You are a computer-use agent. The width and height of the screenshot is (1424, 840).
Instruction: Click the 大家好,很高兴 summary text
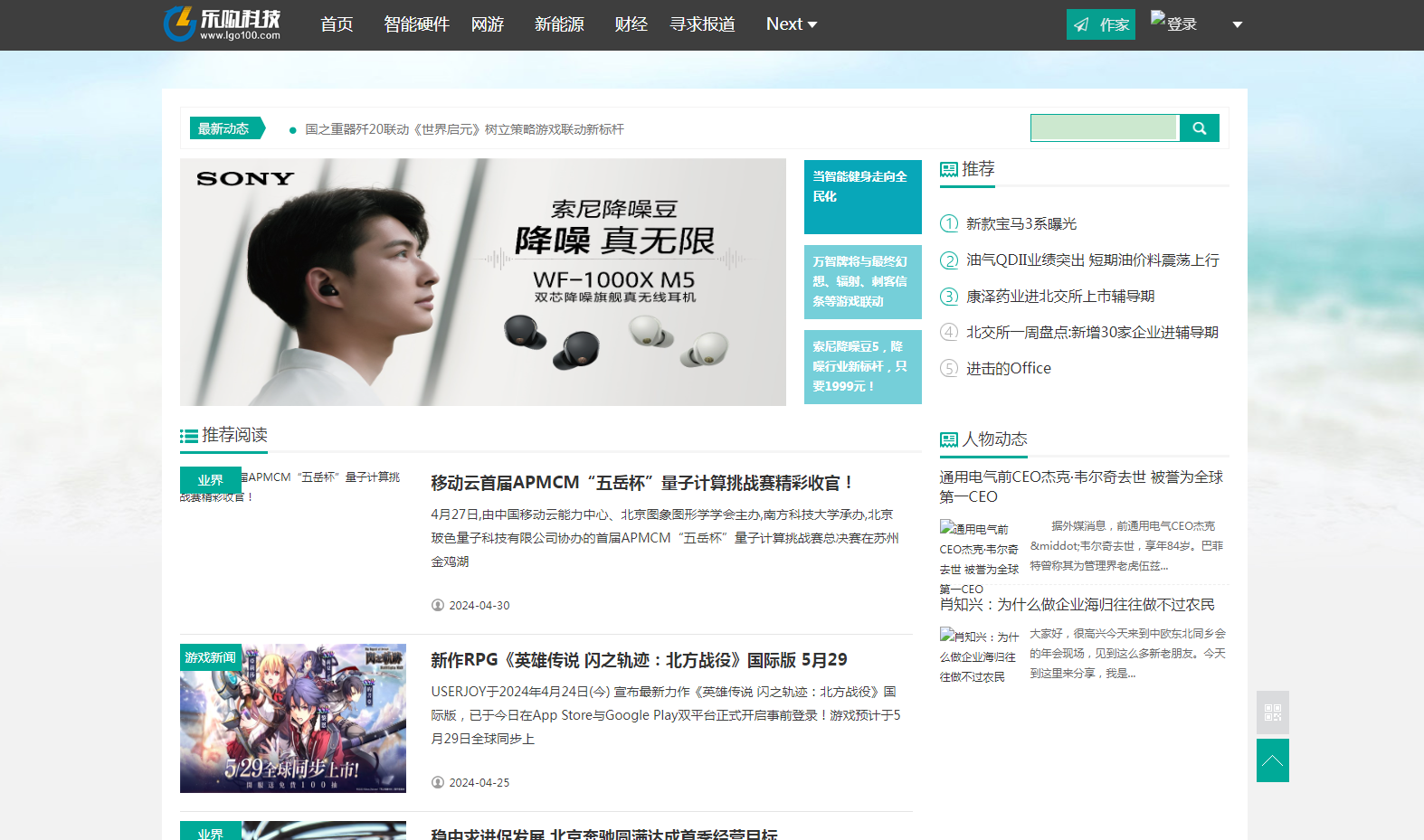(1127, 653)
